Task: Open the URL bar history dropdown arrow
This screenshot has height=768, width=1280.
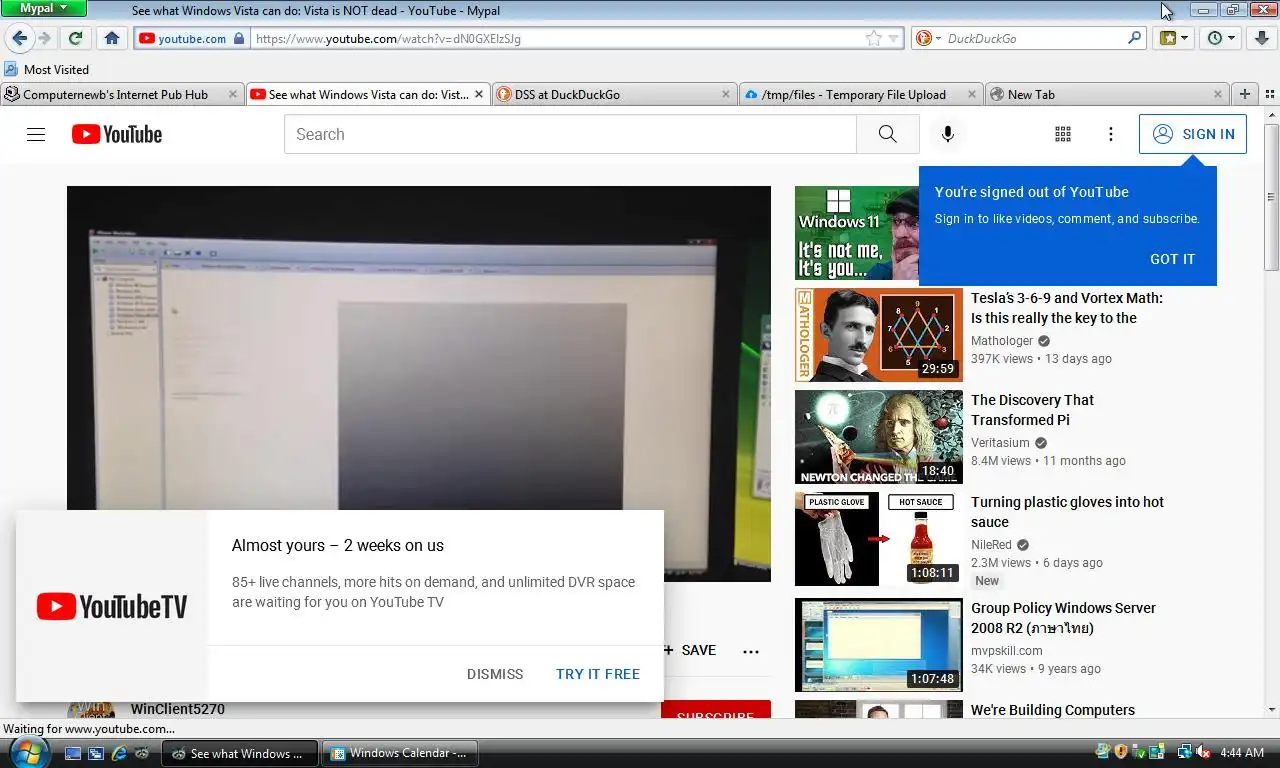Action: coord(893,38)
